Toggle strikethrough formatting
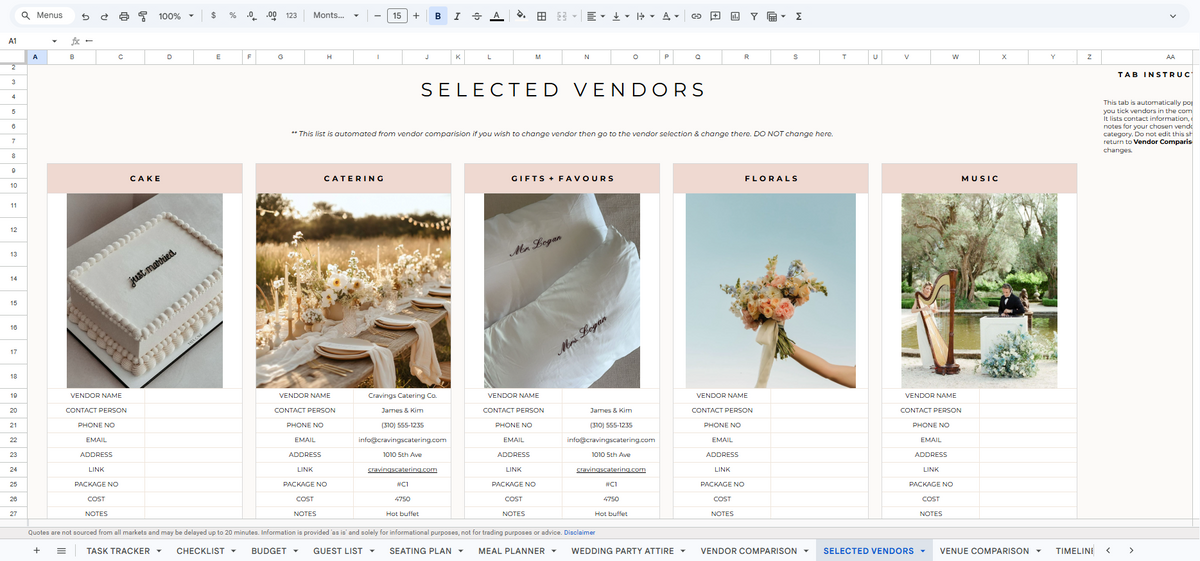This screenshot has width=1200, height=561. pos(476,16)
